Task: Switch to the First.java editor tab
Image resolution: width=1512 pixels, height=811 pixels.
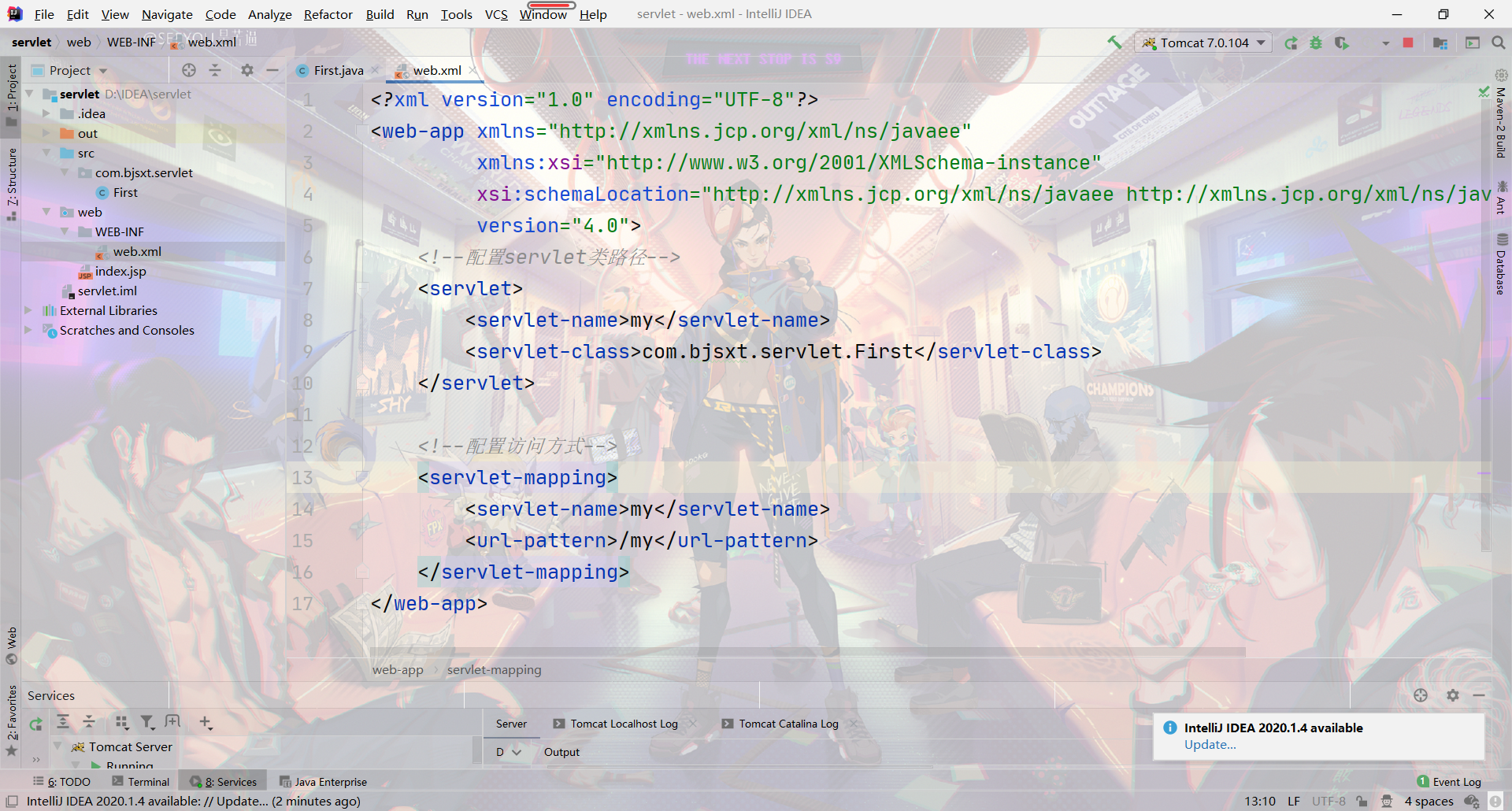Action: tap(338, 70)
